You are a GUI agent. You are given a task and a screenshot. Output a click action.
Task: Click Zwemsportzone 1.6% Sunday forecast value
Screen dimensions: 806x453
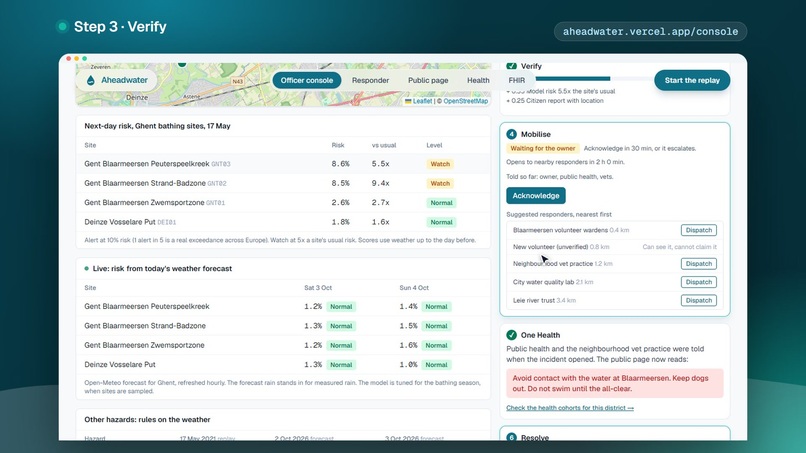[x=408, y=345]
